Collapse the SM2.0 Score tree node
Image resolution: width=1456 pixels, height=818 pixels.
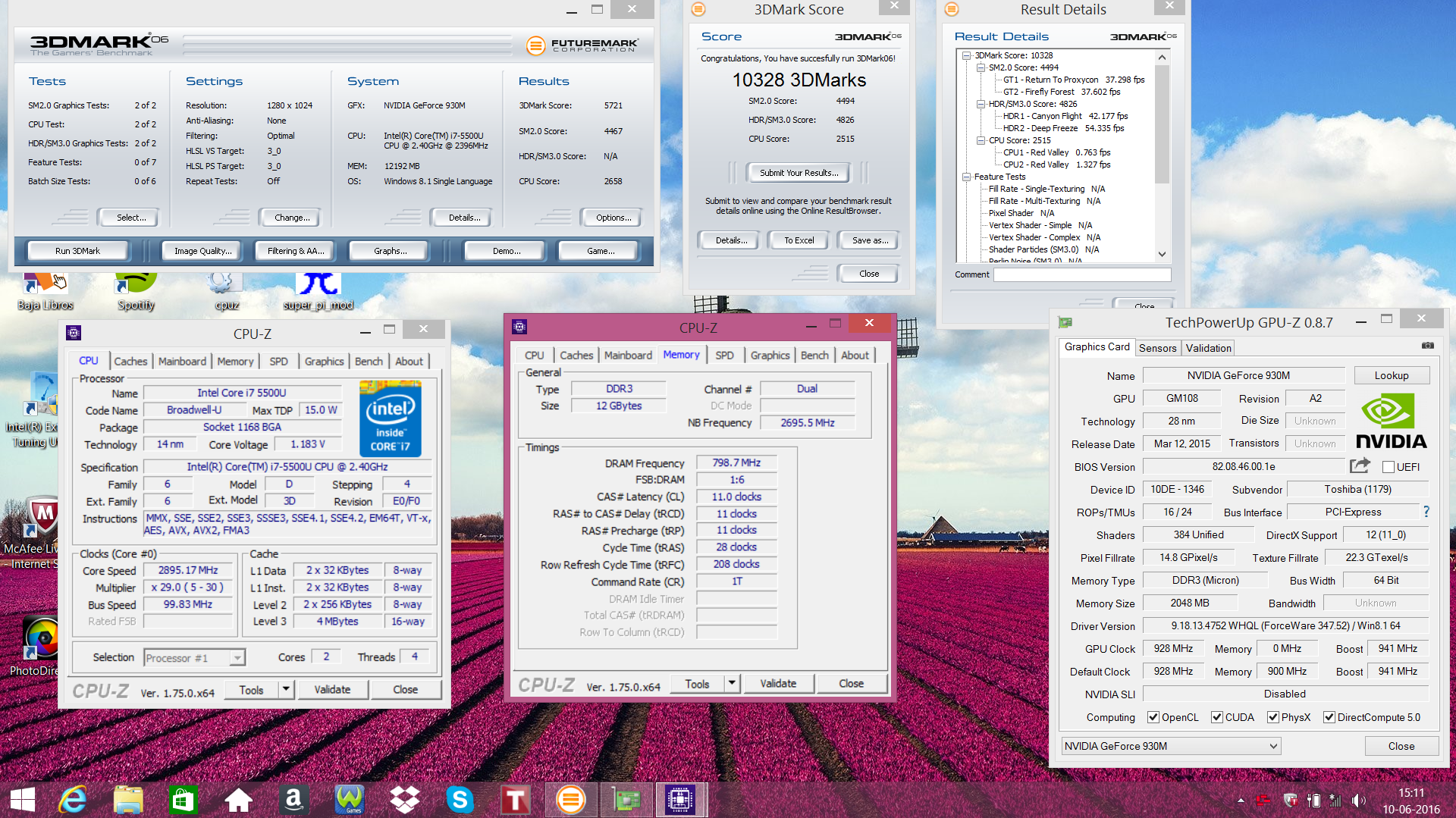[x=981, y=67]
